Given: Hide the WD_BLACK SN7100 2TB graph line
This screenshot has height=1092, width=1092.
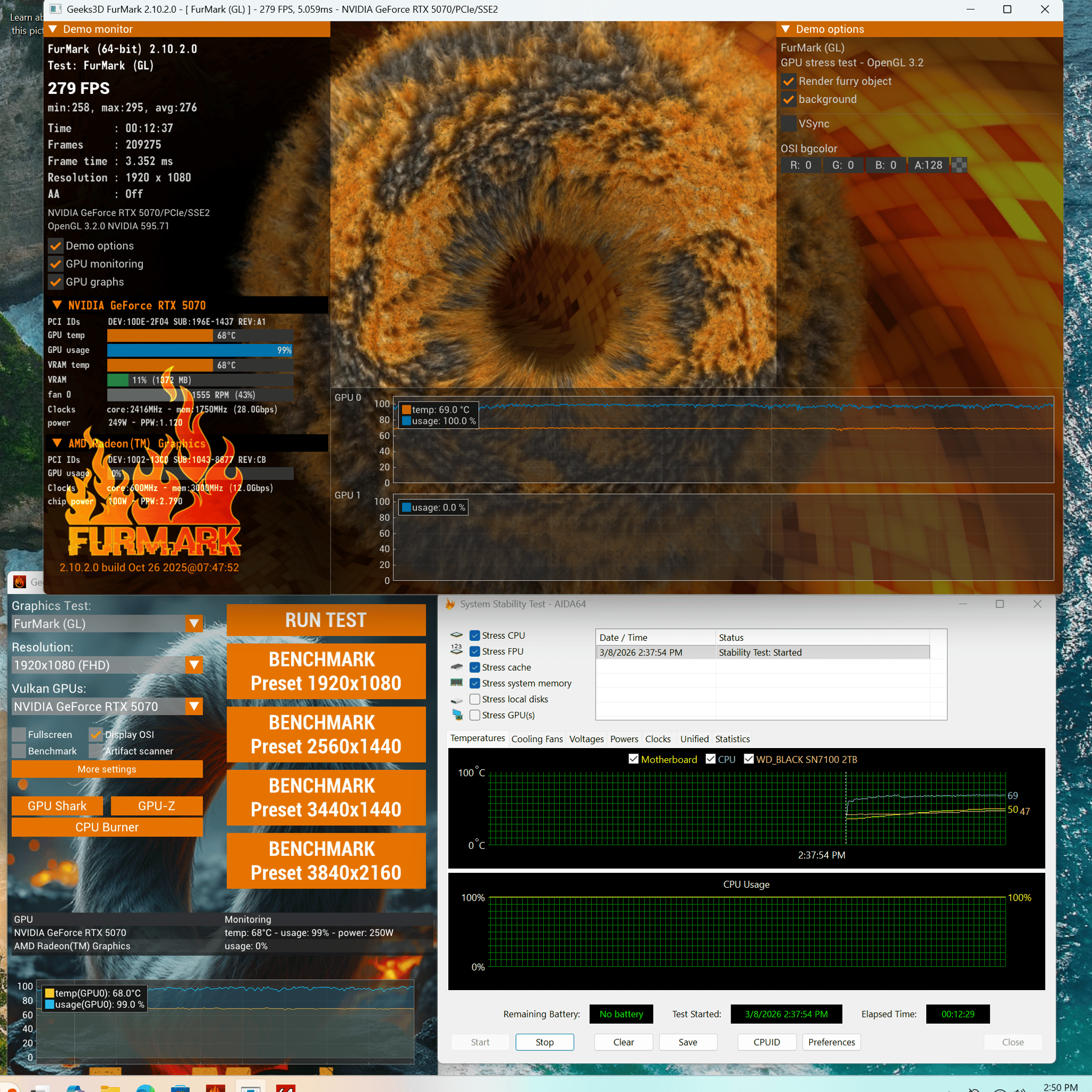Looking at the screenshot, I should pyautogui.click(x=749, y=759).
